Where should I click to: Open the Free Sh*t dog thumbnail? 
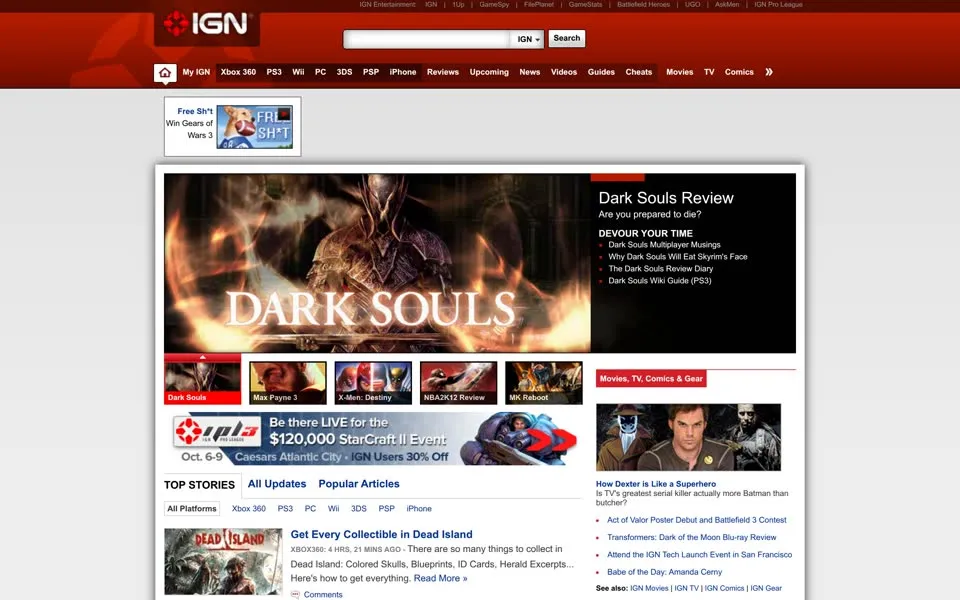coord(255,127)
